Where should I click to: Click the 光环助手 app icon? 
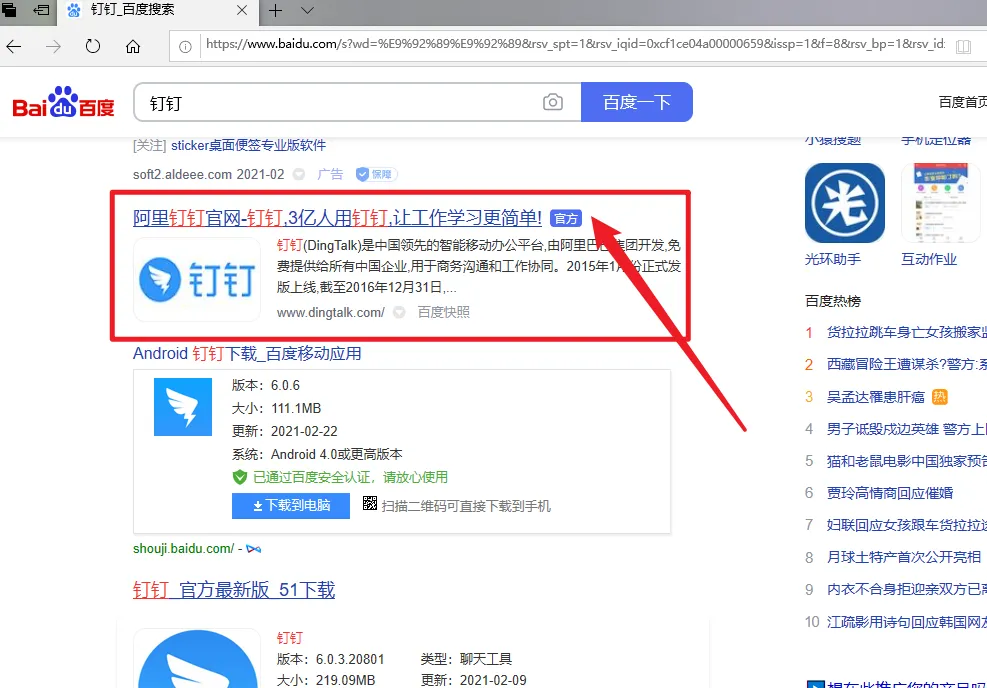click(x=844, y=204)
